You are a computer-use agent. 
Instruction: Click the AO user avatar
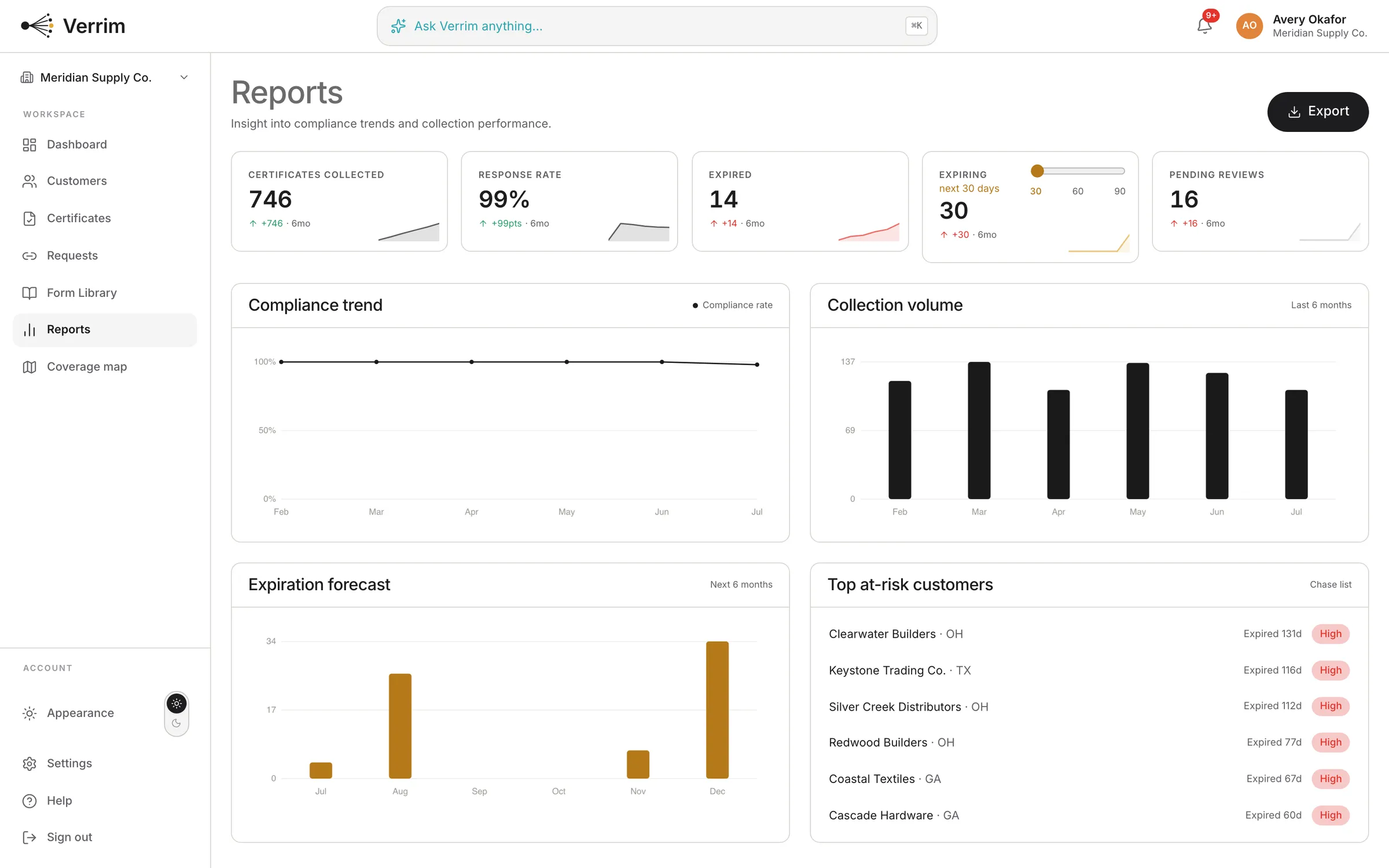pos(1249,26)
